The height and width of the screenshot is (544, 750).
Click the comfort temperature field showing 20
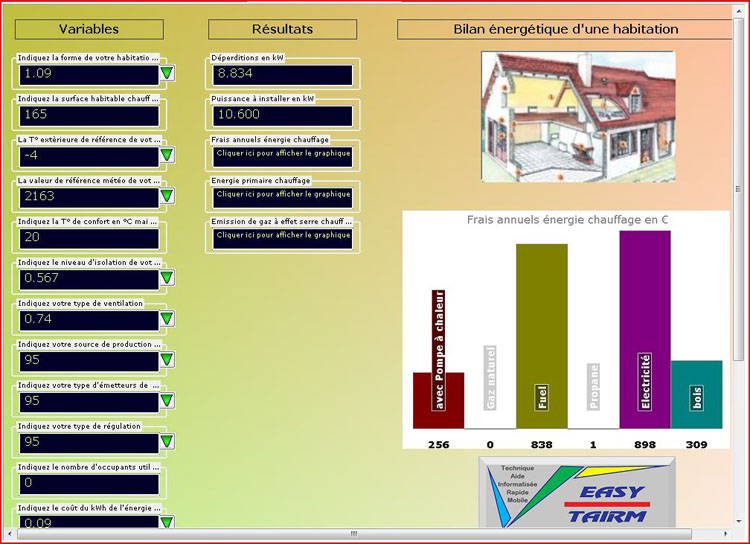click(x=88, y=237)
